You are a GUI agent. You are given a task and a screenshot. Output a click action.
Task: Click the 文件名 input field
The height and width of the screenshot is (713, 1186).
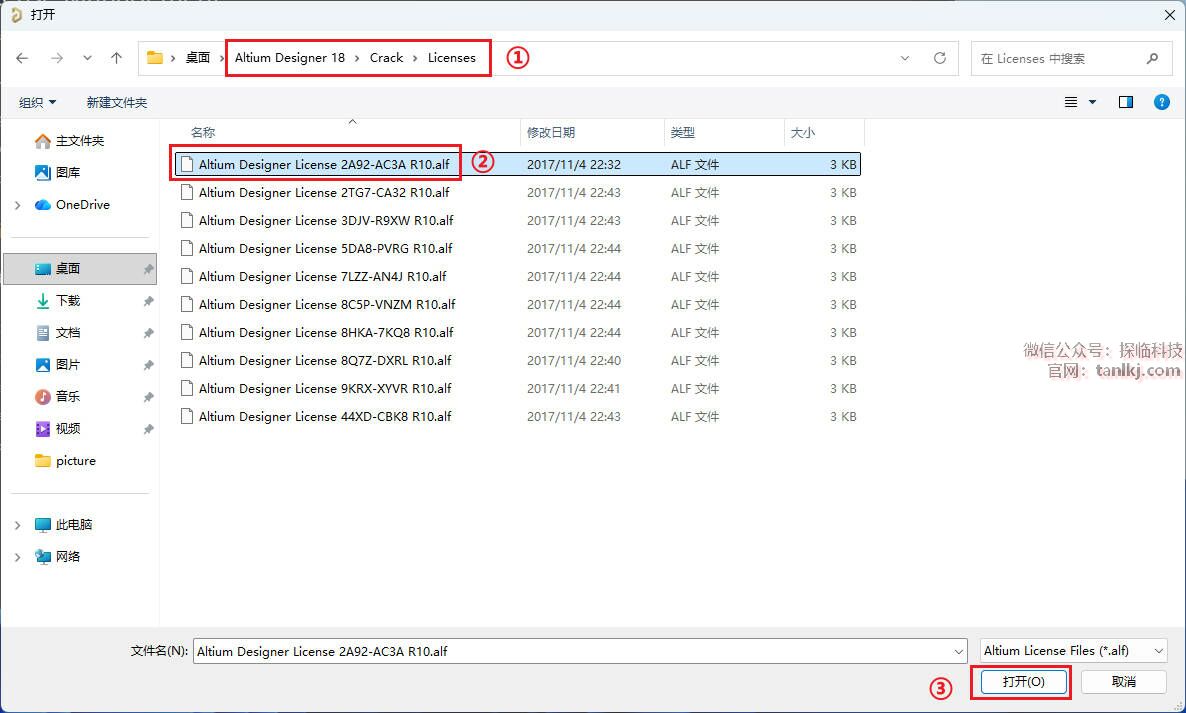pyautogui.click(x=580, y=651)
